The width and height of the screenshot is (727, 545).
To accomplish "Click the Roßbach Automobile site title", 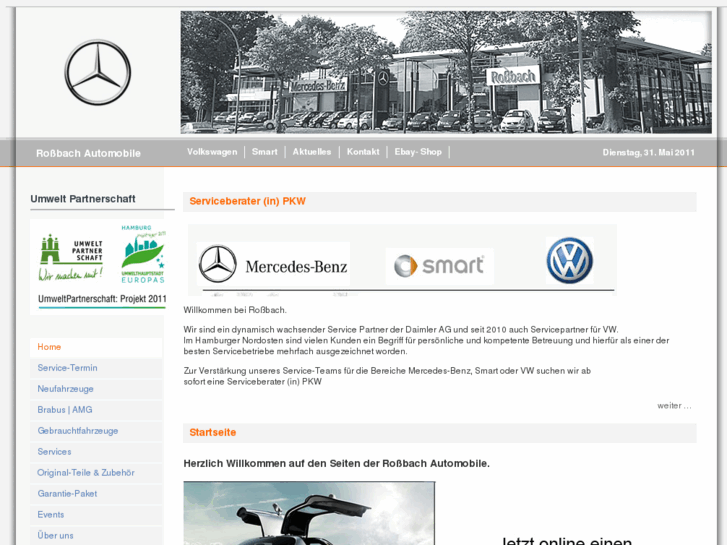I will click(x=88, y=154).
